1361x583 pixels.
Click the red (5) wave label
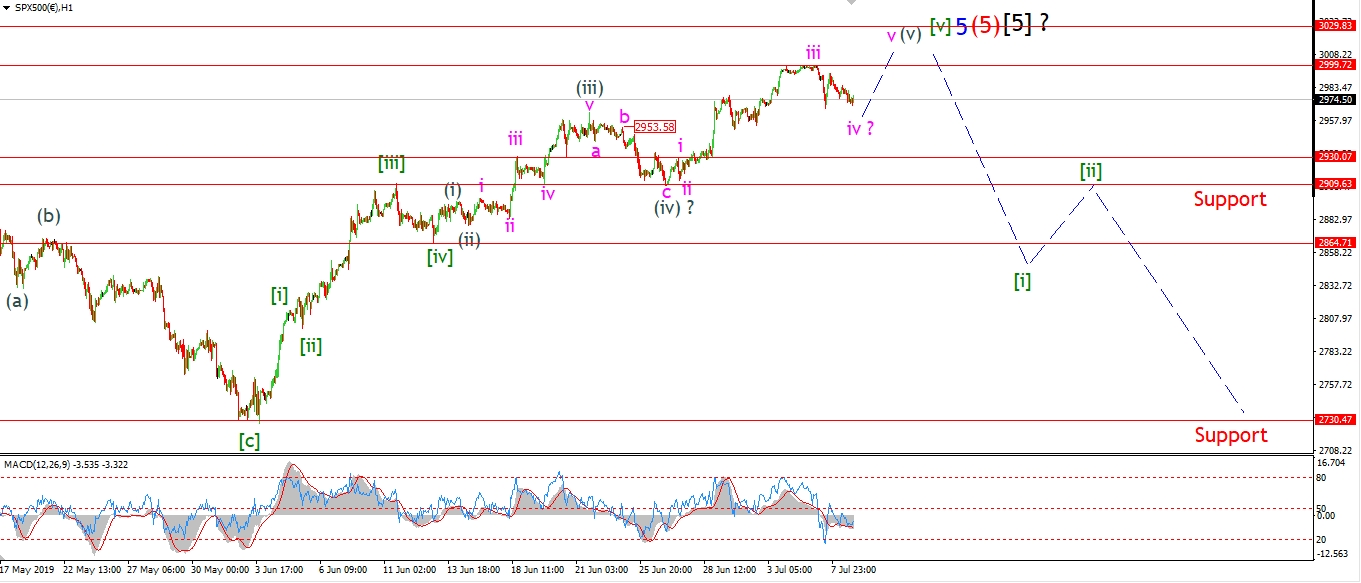click(986, 26)
